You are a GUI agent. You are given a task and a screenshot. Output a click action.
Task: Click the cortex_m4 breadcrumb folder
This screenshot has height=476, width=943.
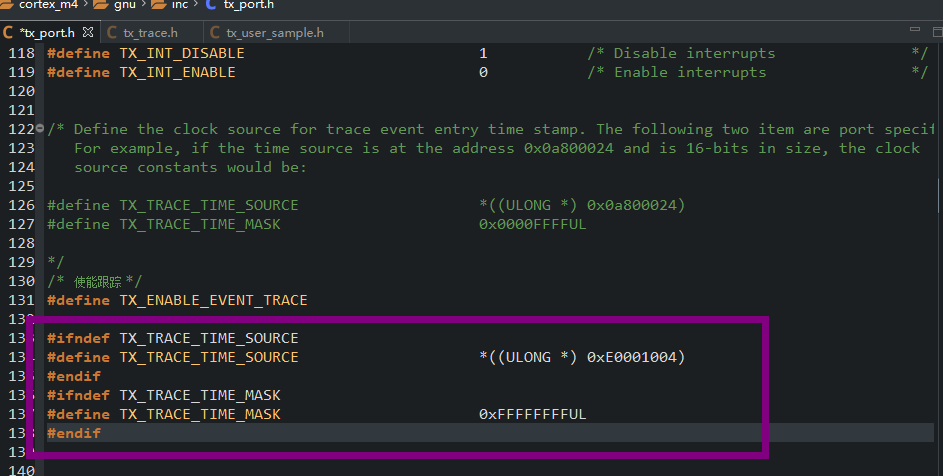point(48,5)
